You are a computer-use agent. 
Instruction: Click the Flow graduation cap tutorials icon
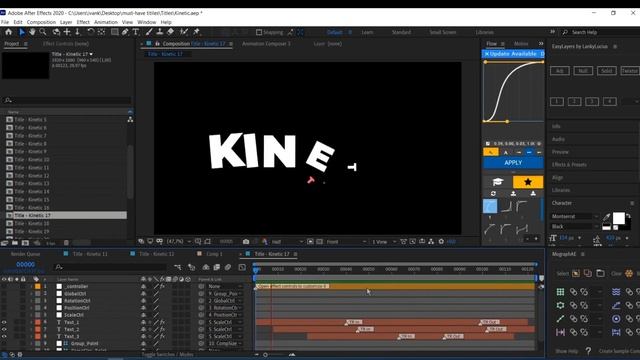click(x=498, y=182)
